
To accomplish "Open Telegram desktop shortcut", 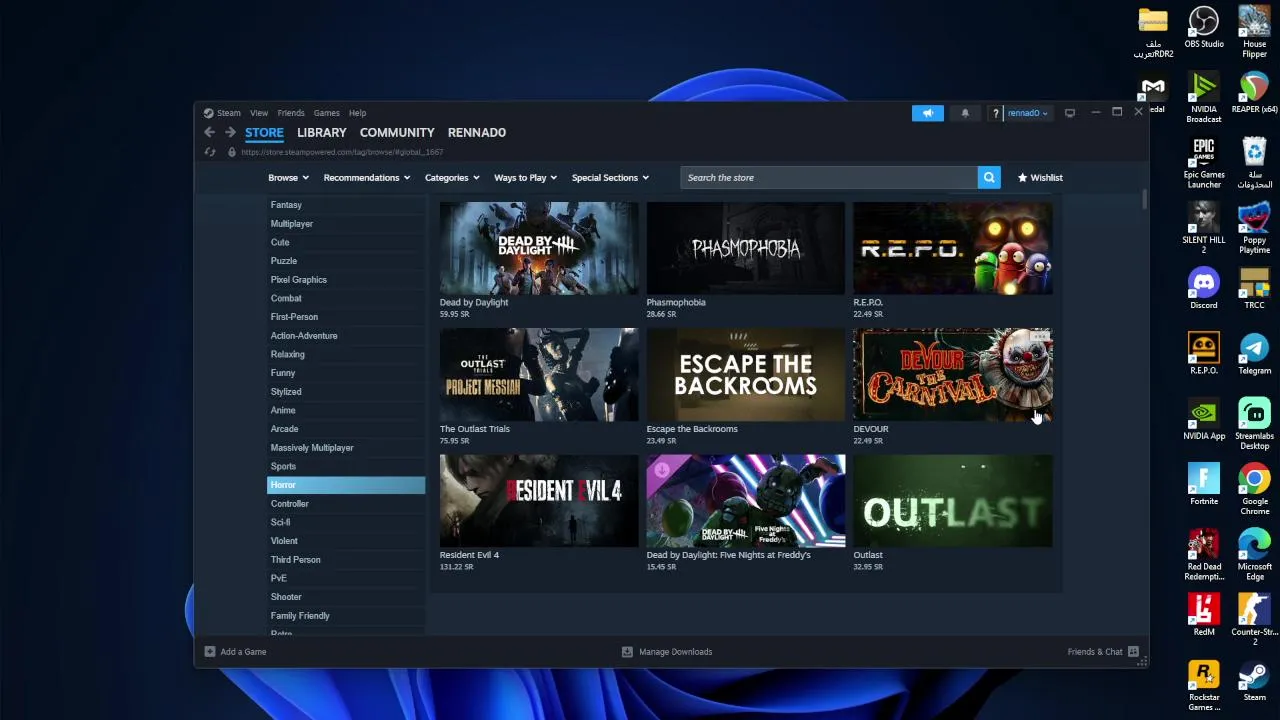I will 1254,354.
